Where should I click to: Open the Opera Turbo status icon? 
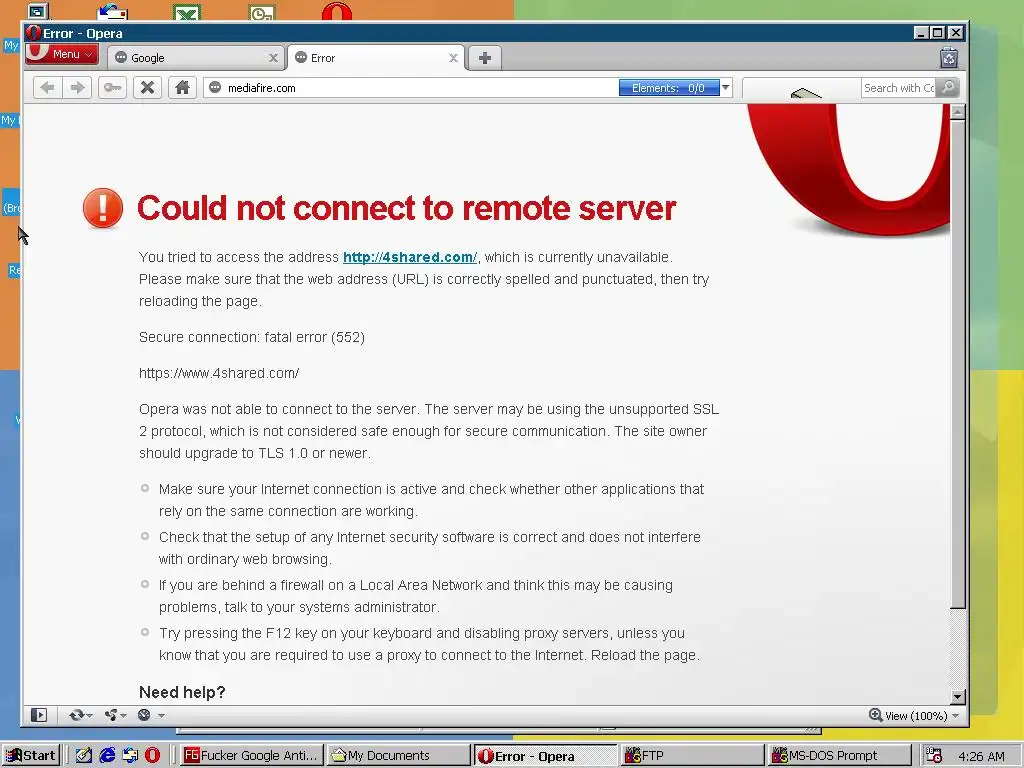pos(144,715)
